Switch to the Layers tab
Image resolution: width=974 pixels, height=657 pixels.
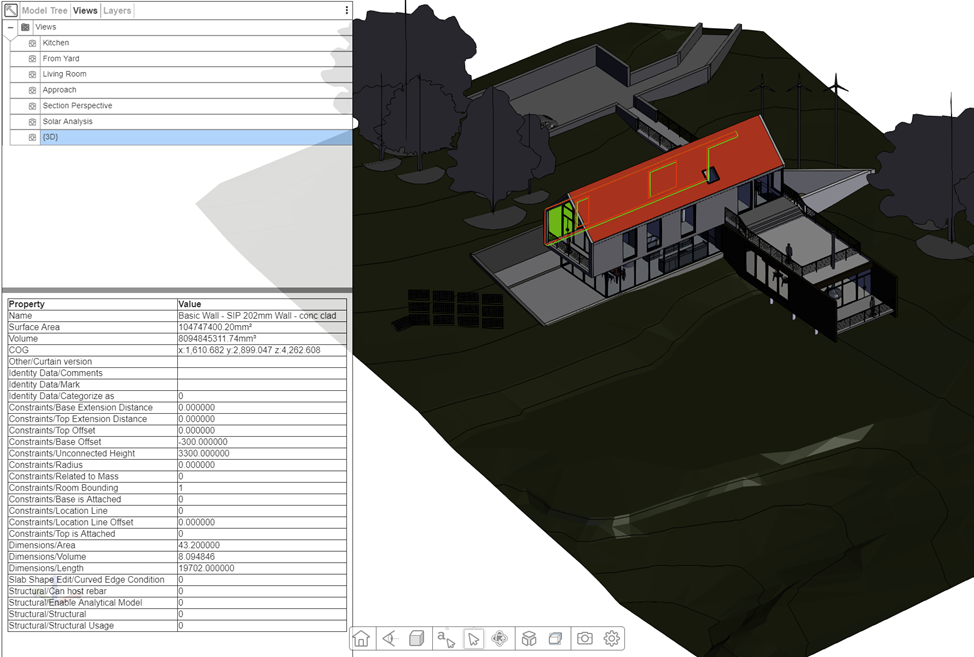click(117, 10)
